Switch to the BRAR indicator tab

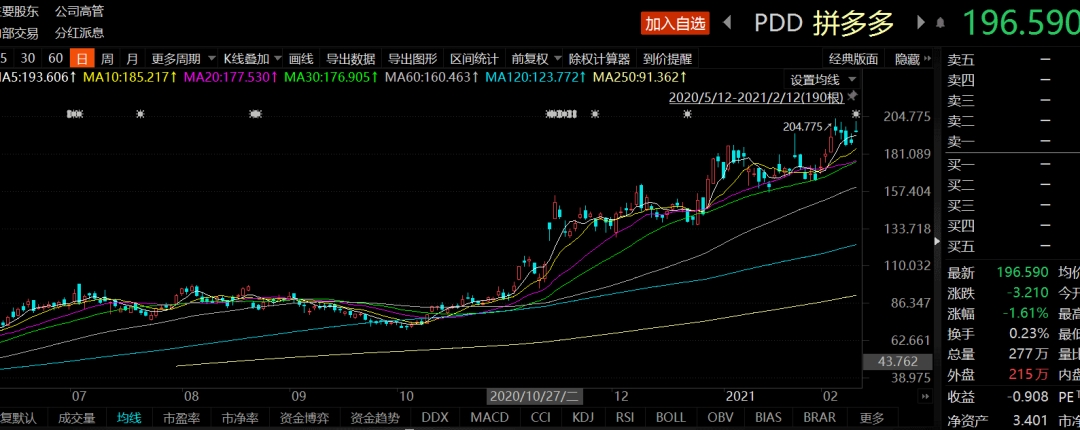820,418
